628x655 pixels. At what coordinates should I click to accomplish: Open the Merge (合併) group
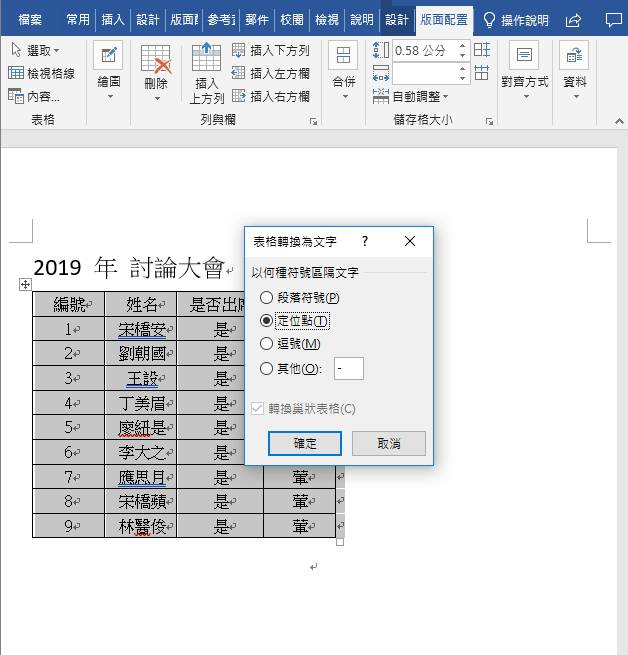tap(343, 70)
